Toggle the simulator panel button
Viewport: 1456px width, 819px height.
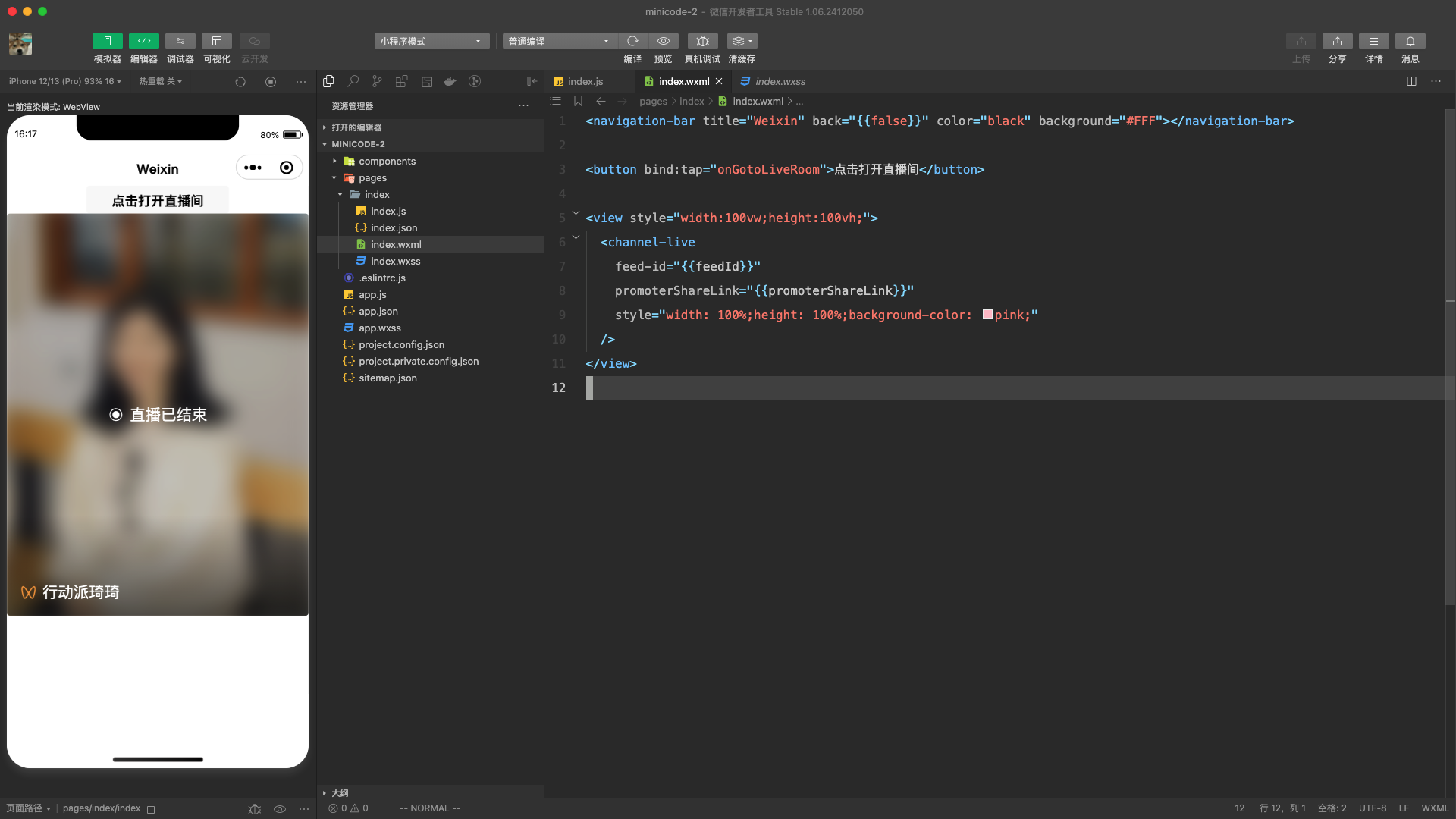coord(107,41)
